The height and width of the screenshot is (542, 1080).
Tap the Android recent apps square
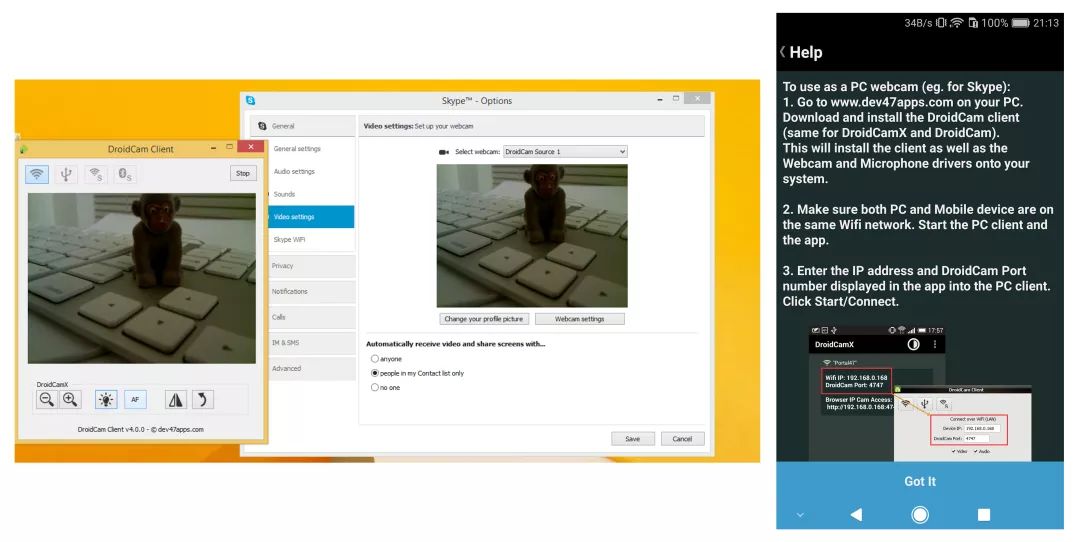[984, 514]
